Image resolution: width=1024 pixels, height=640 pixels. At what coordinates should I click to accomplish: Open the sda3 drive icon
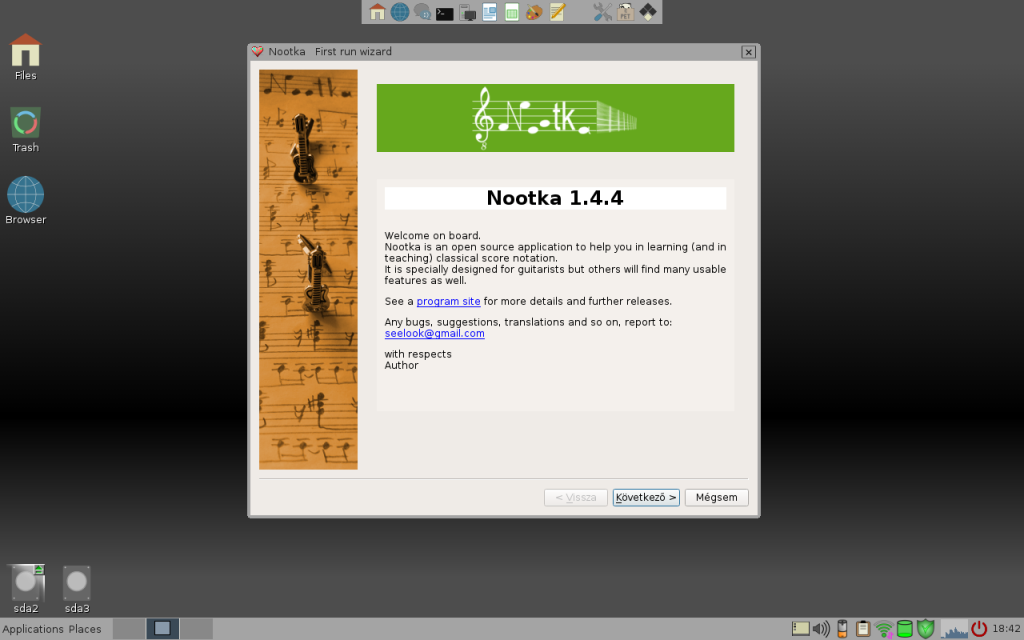[77, 588]
